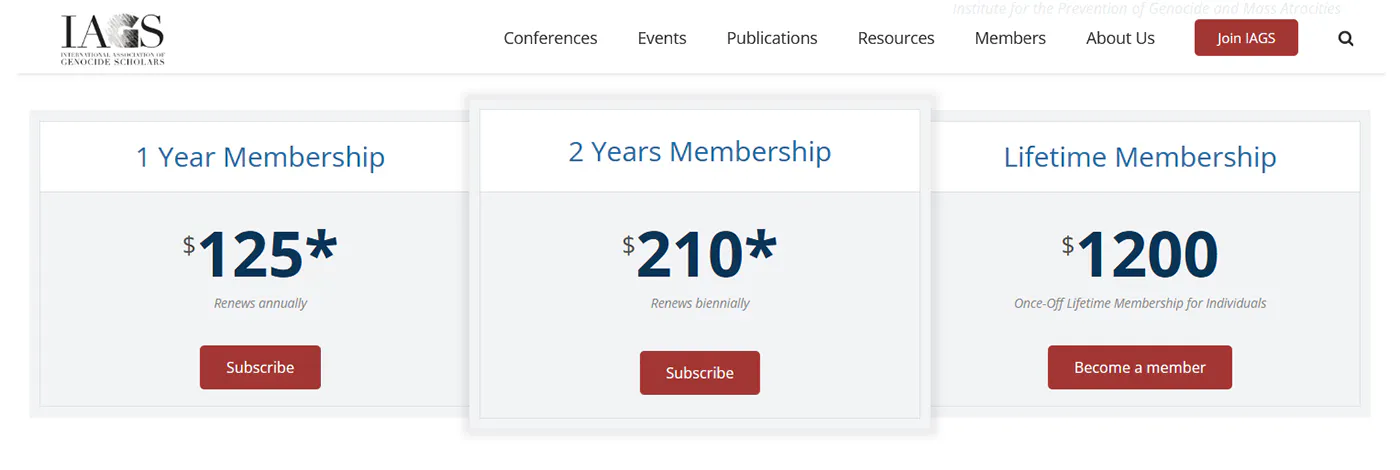Image resolution: width=1400 pixels, height=470 pixels.
Task: Subscribe to the 2 Years Membership
Action: (x=700, y=373)
